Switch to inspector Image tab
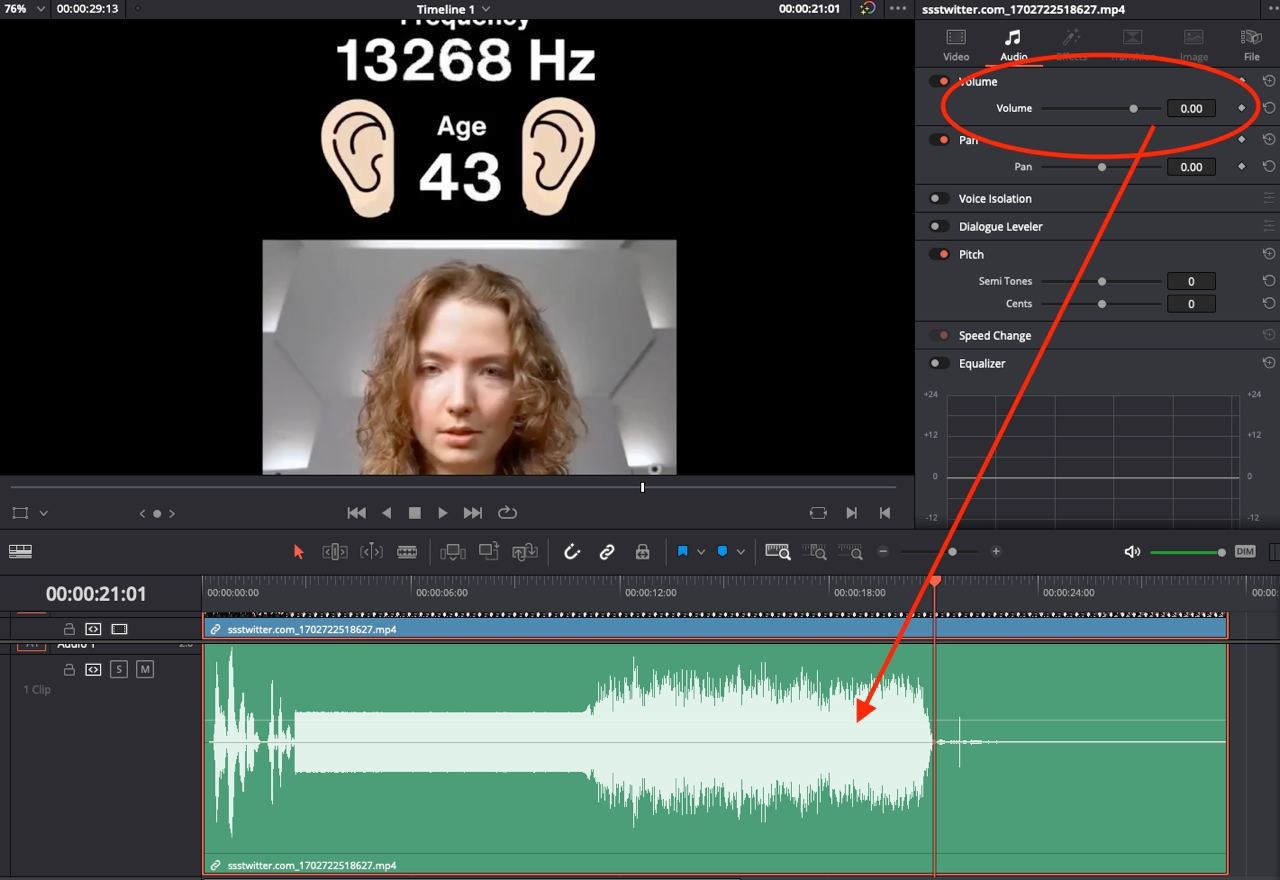 [1193, 45]
